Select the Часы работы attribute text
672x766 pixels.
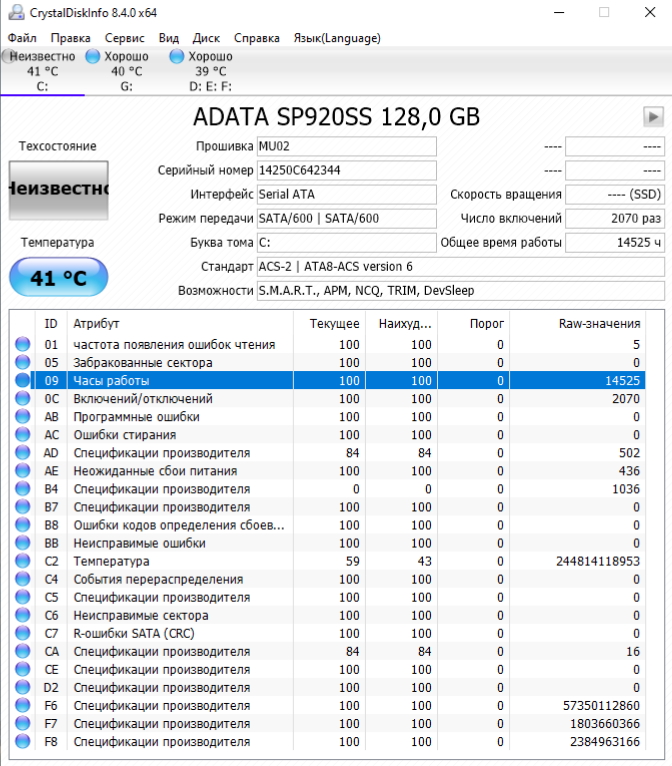(111, 381)
